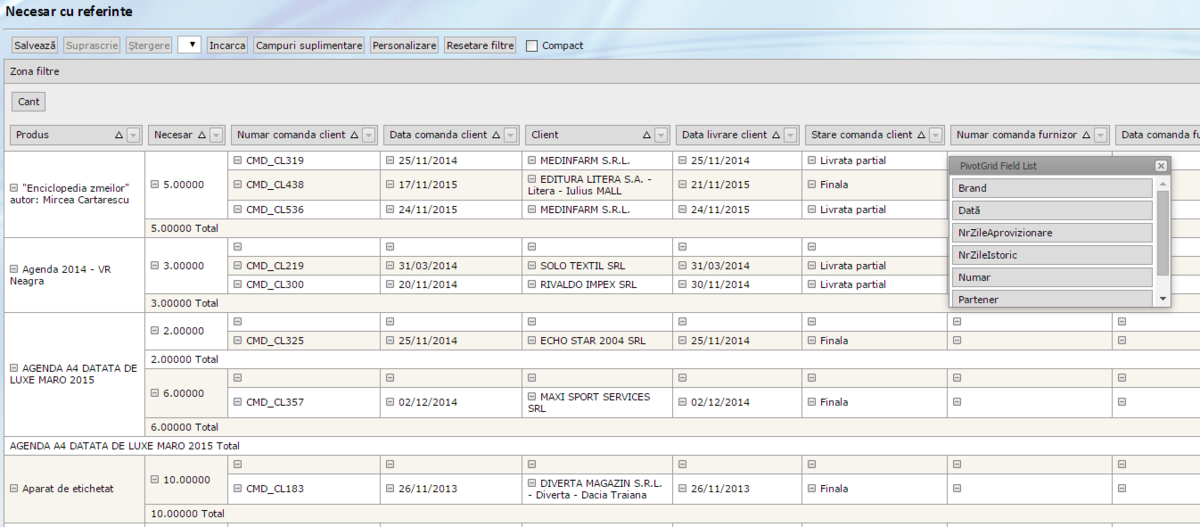Click the sort triangle on Necesar header

coord(201,135)
